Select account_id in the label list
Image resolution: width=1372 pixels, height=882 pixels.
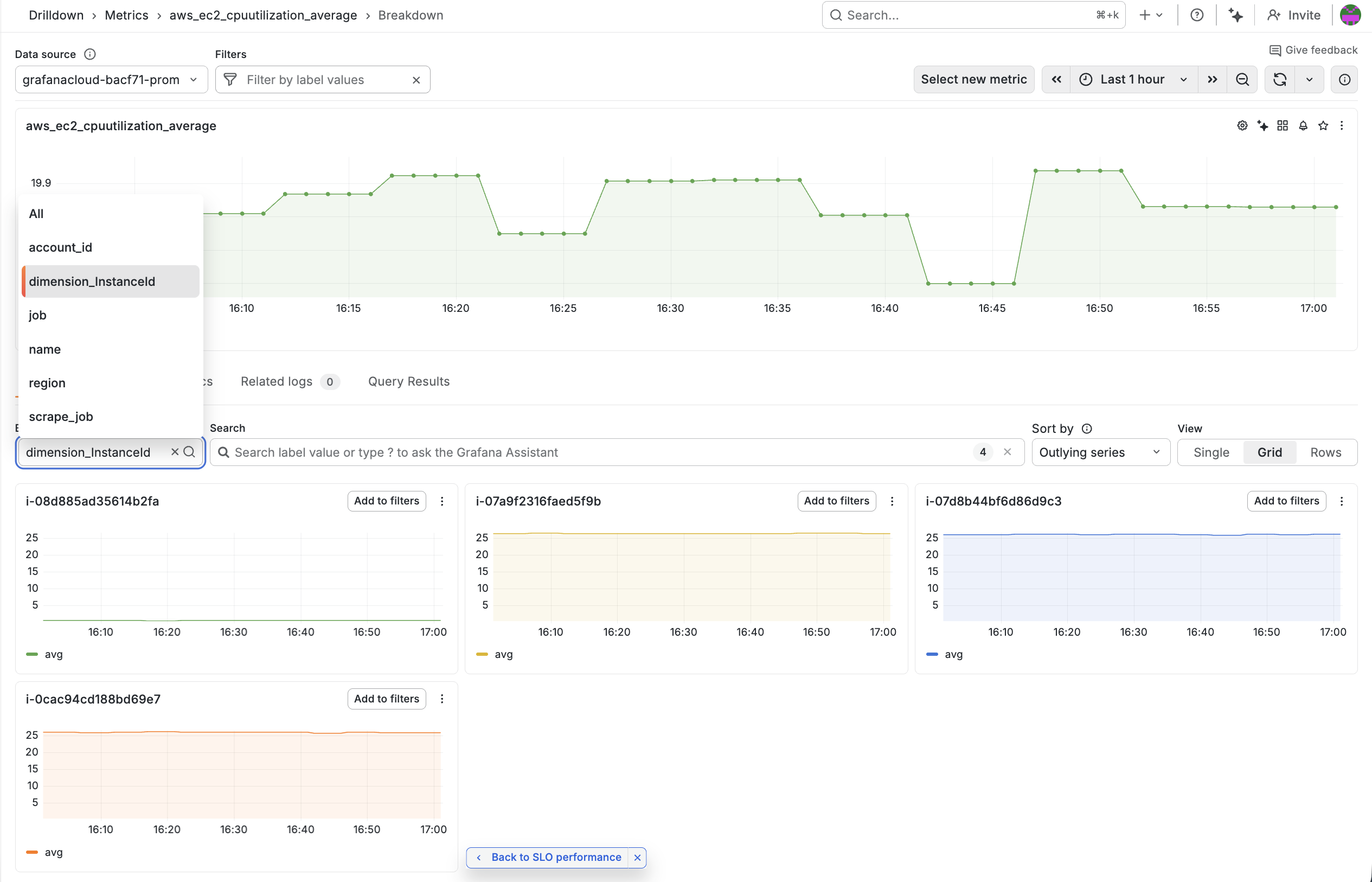(x=111, y=247)
